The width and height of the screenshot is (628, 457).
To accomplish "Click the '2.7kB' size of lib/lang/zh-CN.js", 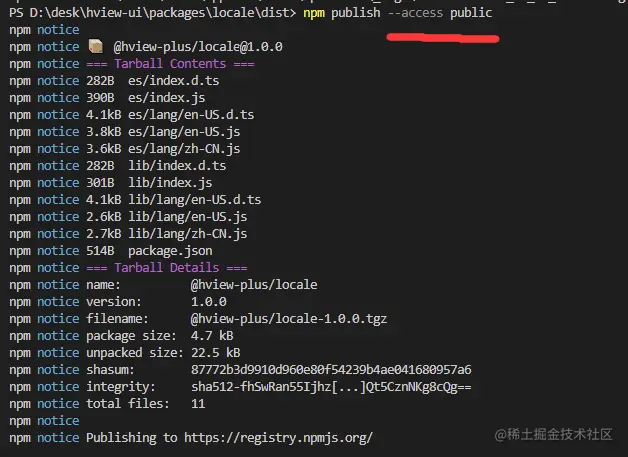I will pyautogui.click(x=104, y=234).
